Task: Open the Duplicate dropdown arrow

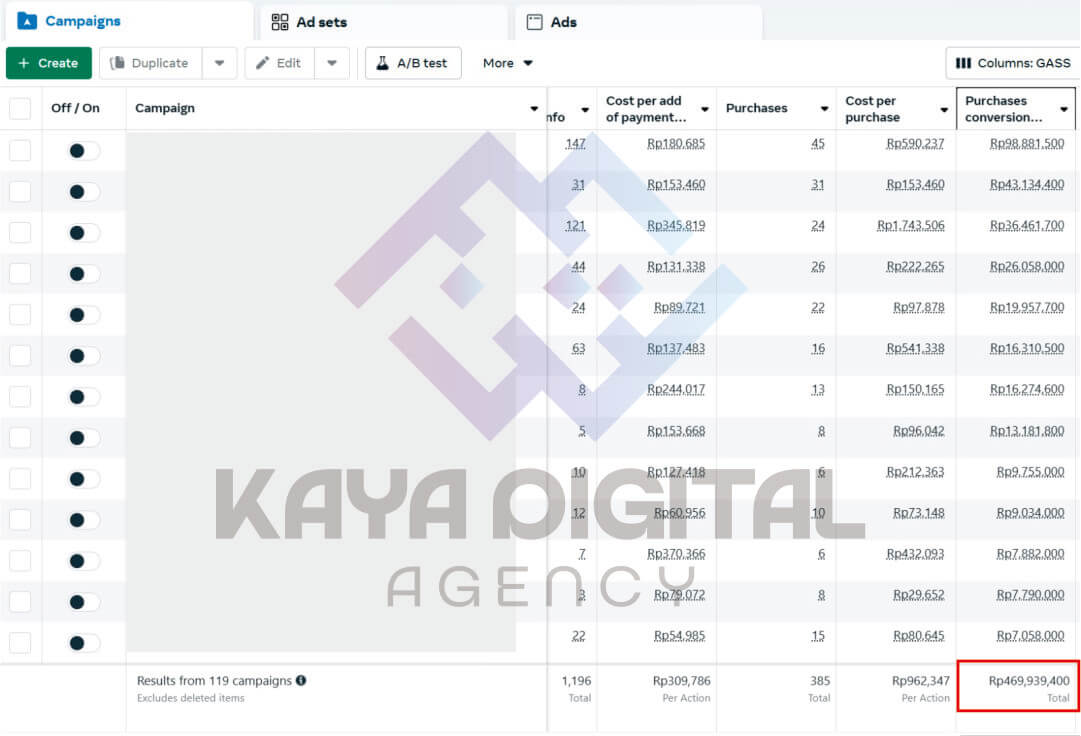Action: tap(219, 63)
